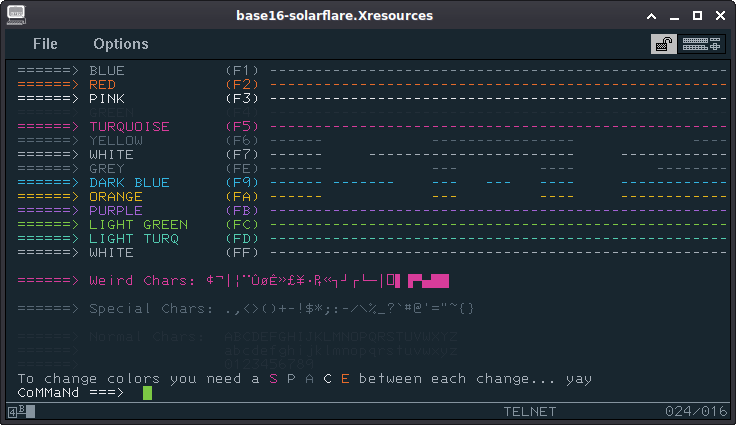Click the (F9) key code text
Image resolution: width=736 pixels, height=425 pixels.
point(242,182)
